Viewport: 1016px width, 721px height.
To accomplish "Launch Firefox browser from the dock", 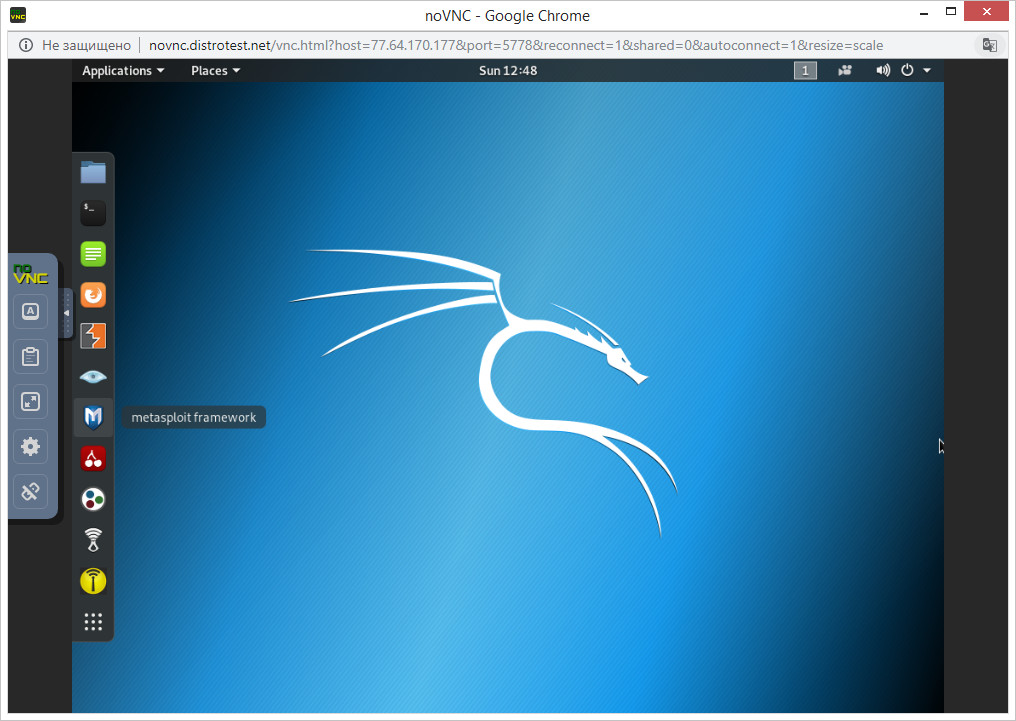I will (93, 295).
